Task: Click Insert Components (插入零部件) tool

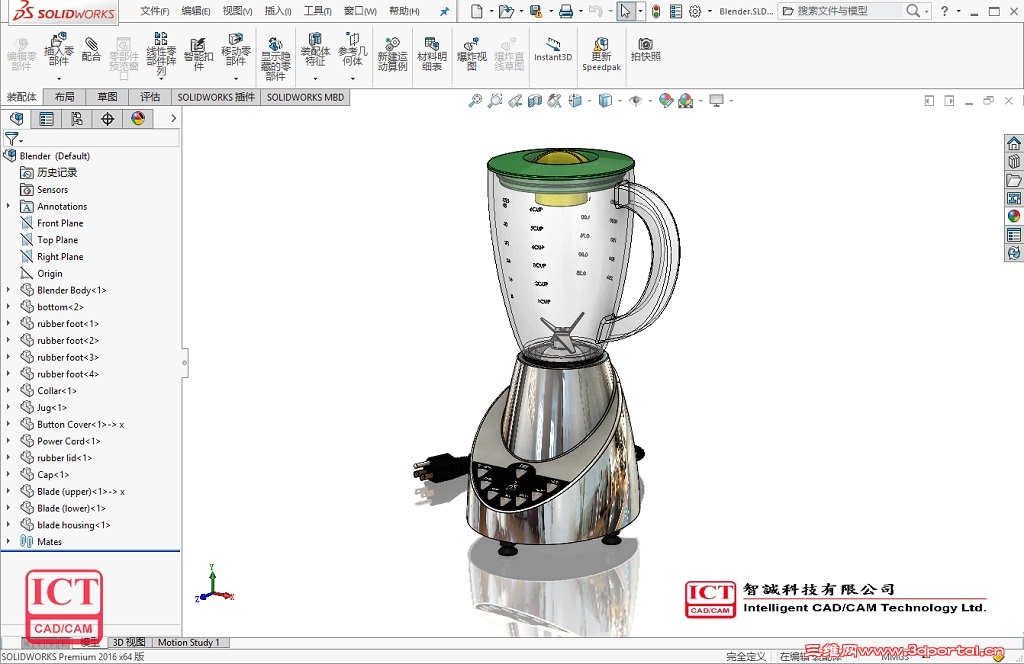Action: 58,51
